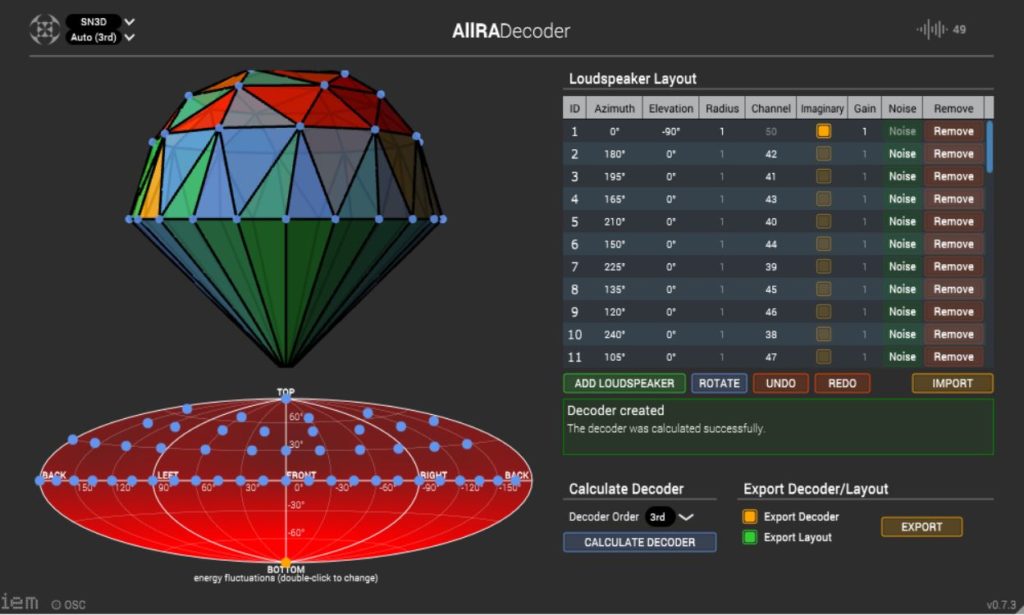Toggle Imaginary checkbox for loudspeaker 5
1024x615 pixels.
tap(824, 221)
